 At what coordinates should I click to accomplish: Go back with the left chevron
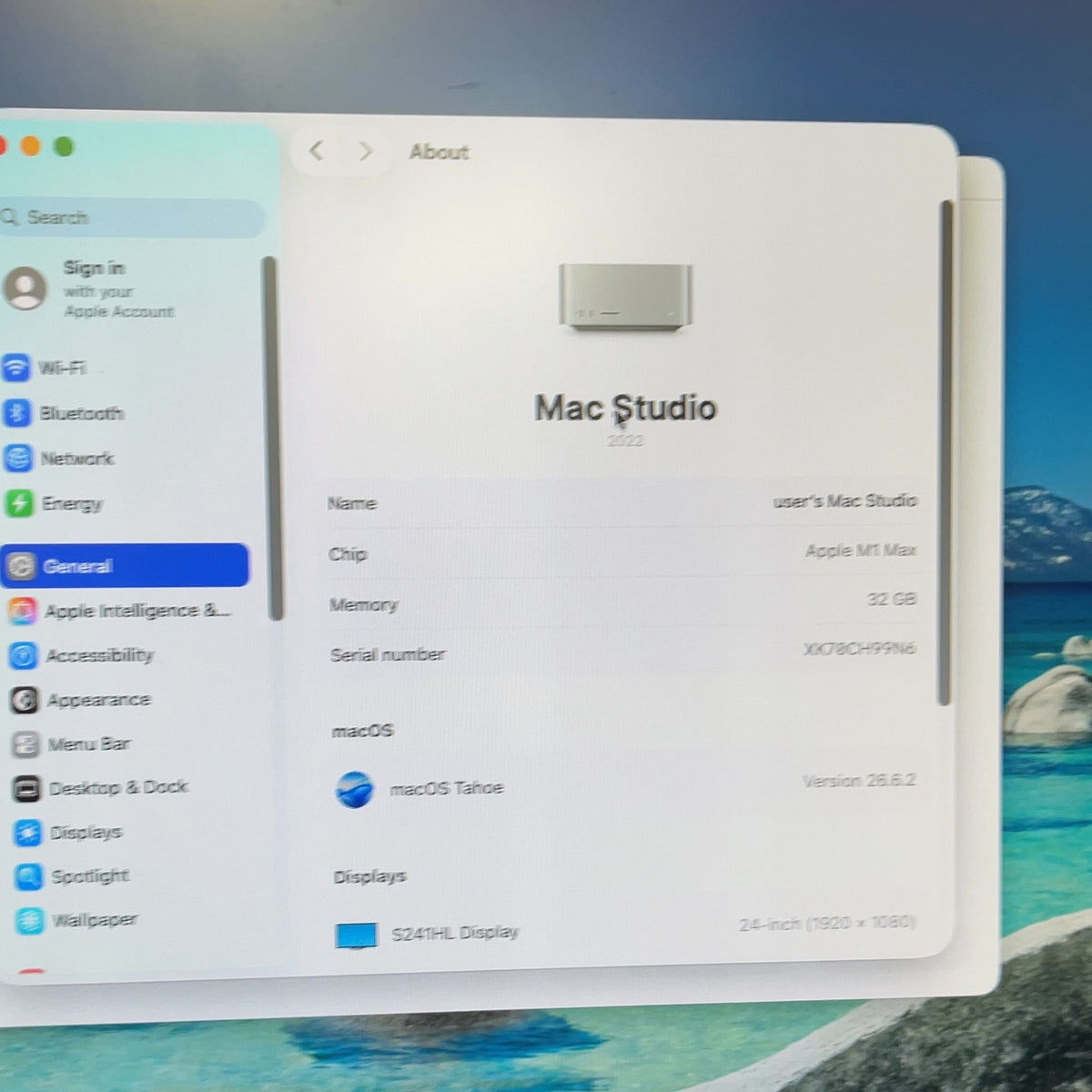tap(316, 150)
